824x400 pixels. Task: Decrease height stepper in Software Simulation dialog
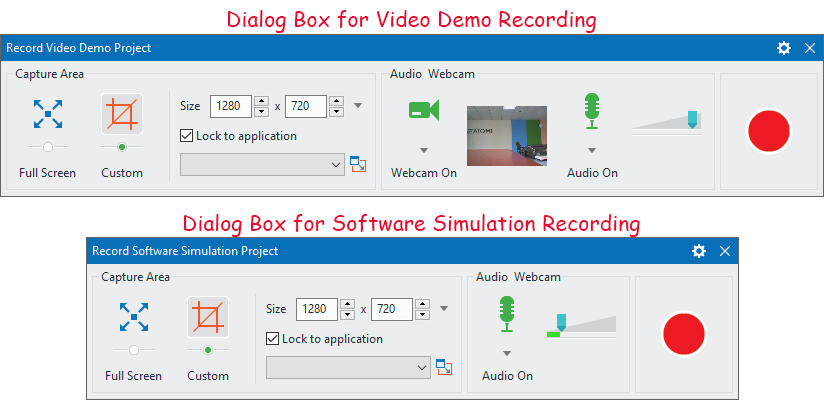(423, 314)
